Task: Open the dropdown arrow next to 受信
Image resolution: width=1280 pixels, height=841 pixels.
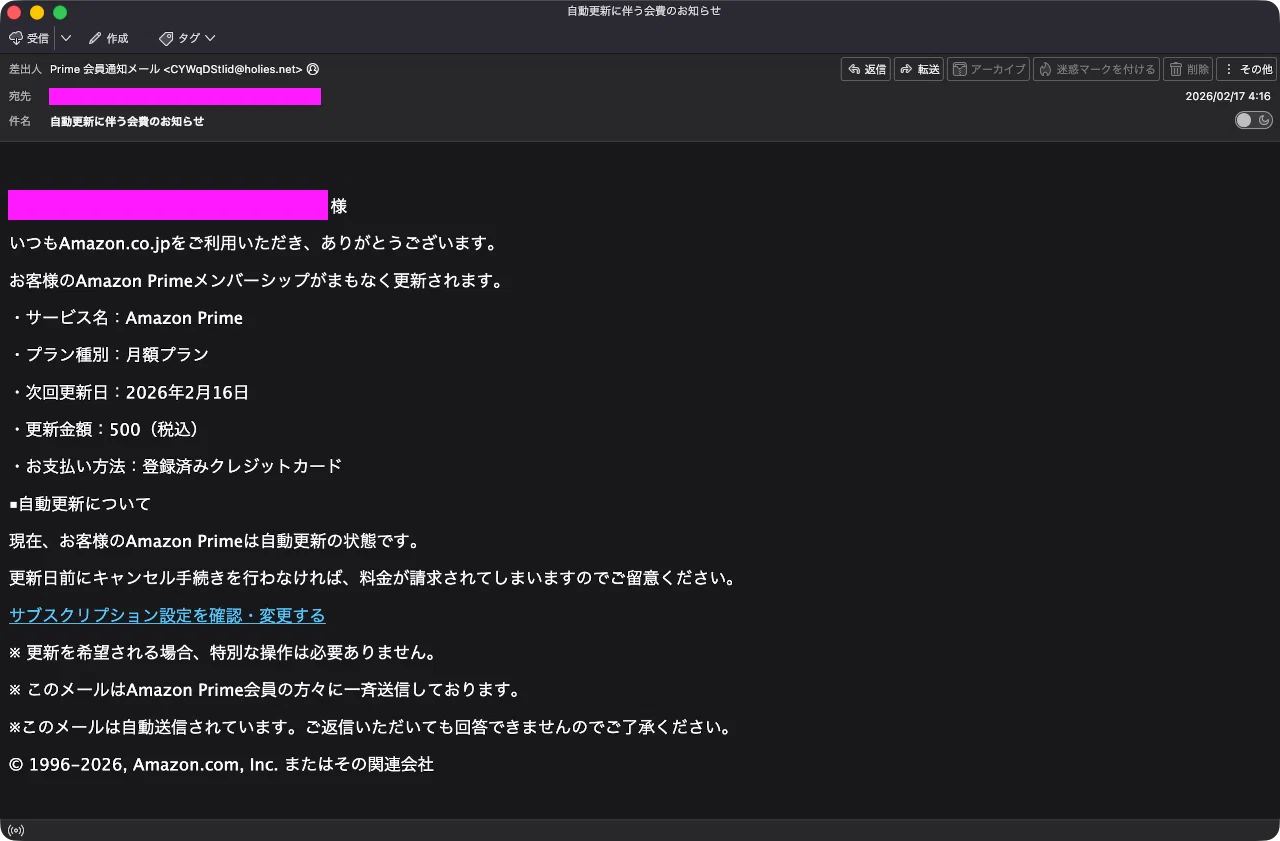Action: tap(66, 38)
